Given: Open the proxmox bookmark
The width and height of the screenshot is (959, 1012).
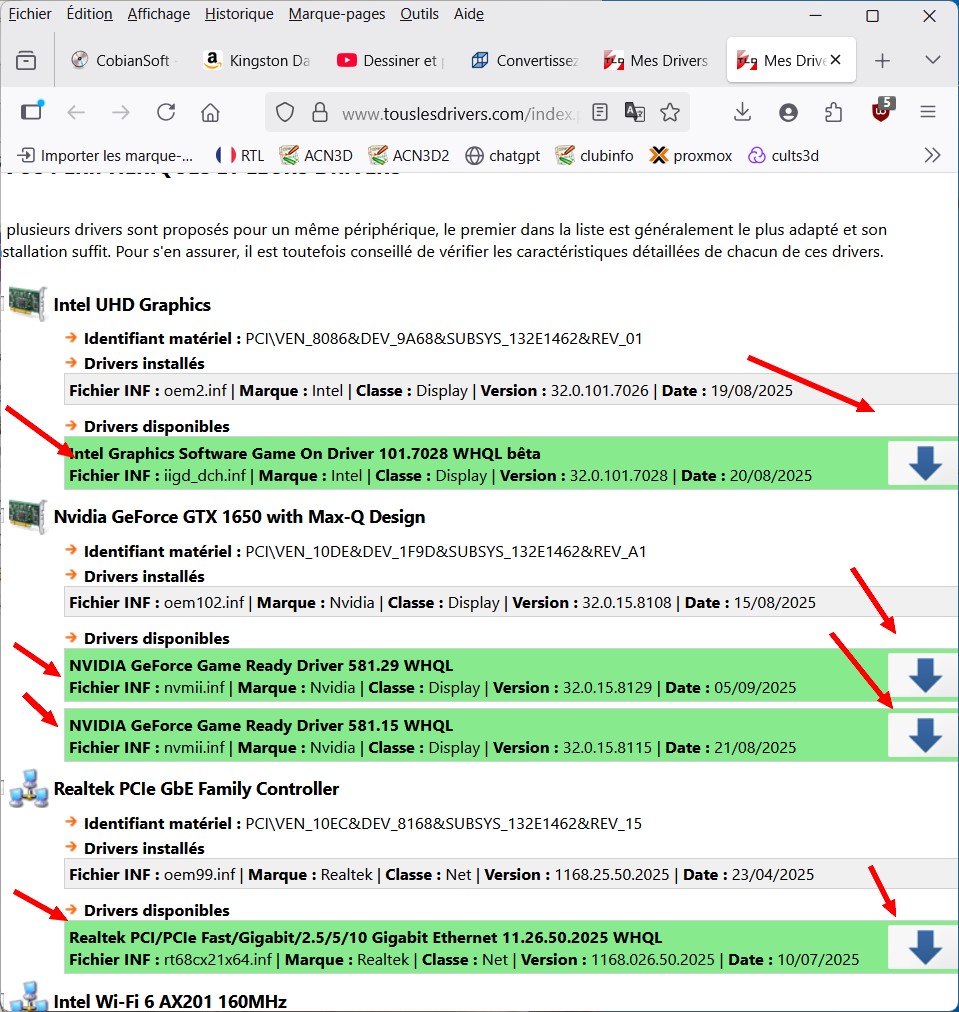Looking at the screenshot, I should point(691,155).
